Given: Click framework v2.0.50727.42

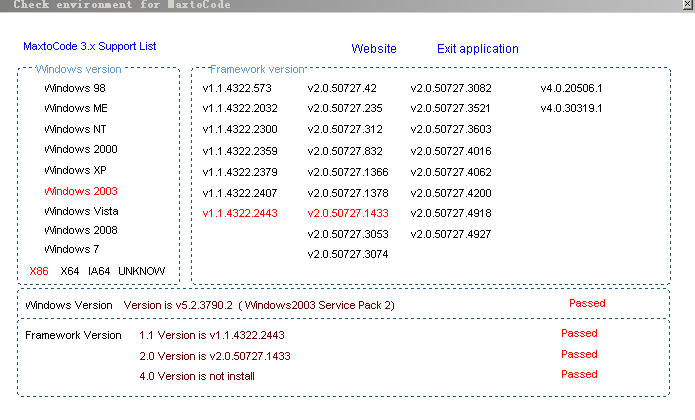Looking at the screenshot, I should point(342,88).
